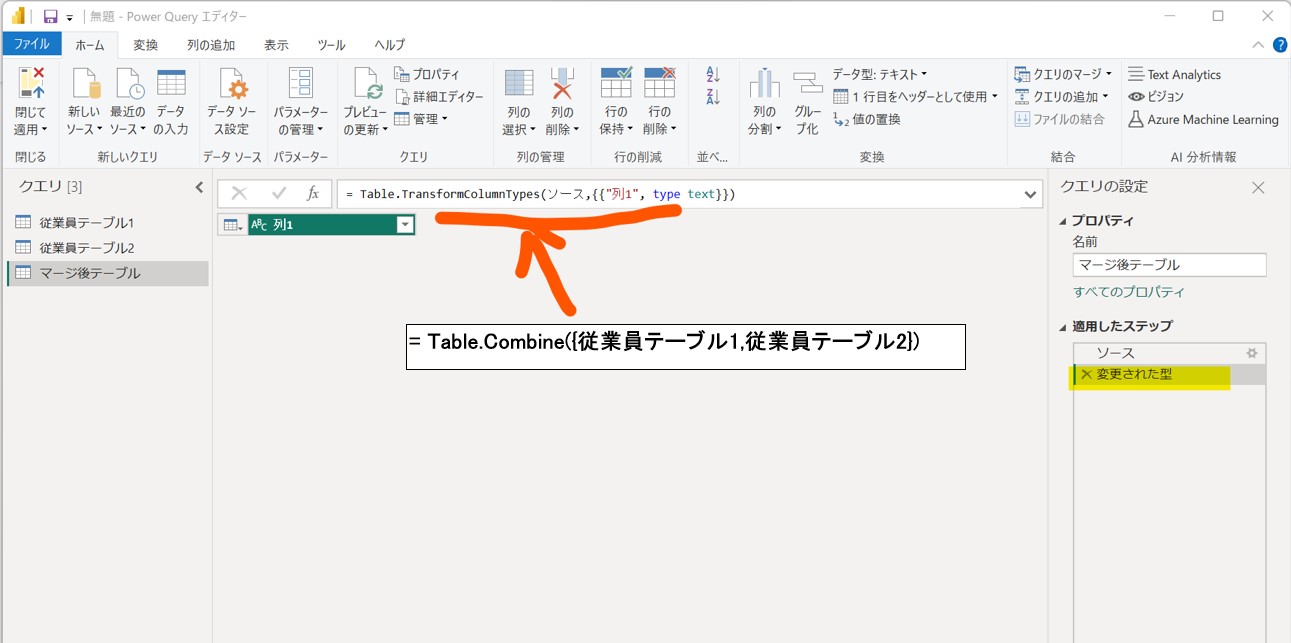Click Manage Parameters (パラメーターの管理) icon
The width and height of the screenshot is (1291, 643).
pos(300,84)
